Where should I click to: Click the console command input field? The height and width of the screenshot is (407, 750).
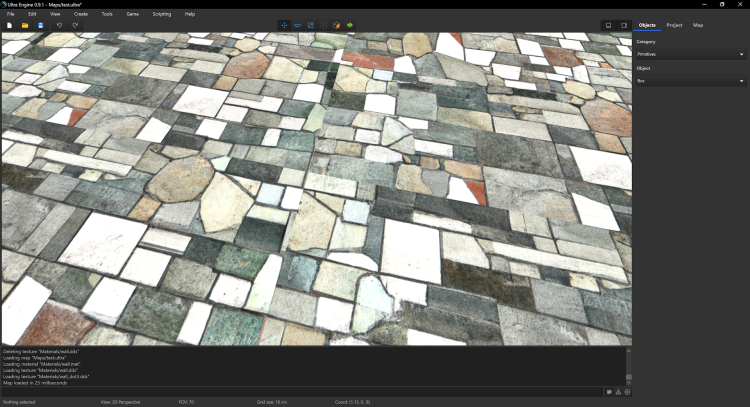[x=300, y=391]
